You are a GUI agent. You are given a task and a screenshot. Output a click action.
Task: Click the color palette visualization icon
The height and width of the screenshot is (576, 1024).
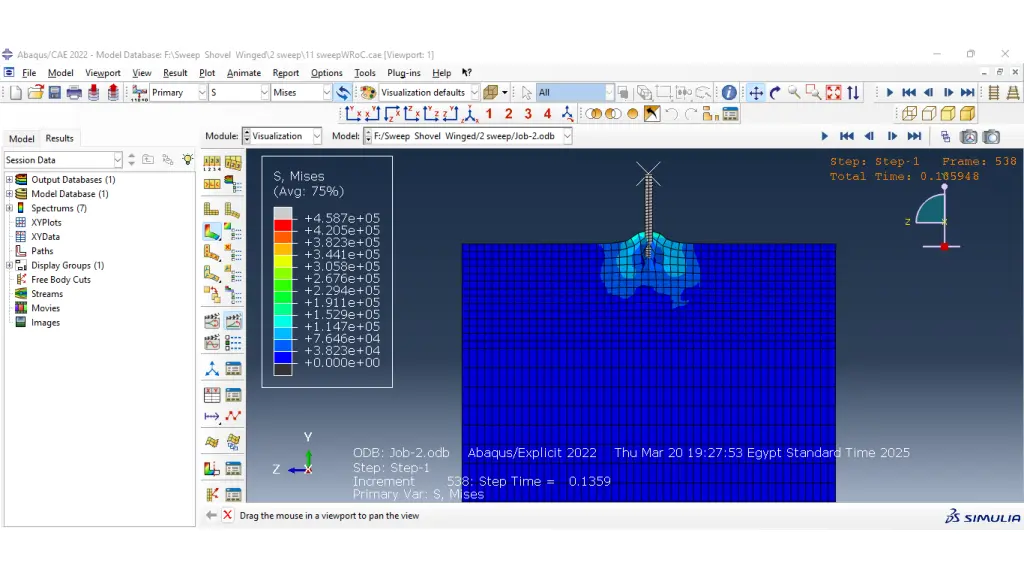368,93
